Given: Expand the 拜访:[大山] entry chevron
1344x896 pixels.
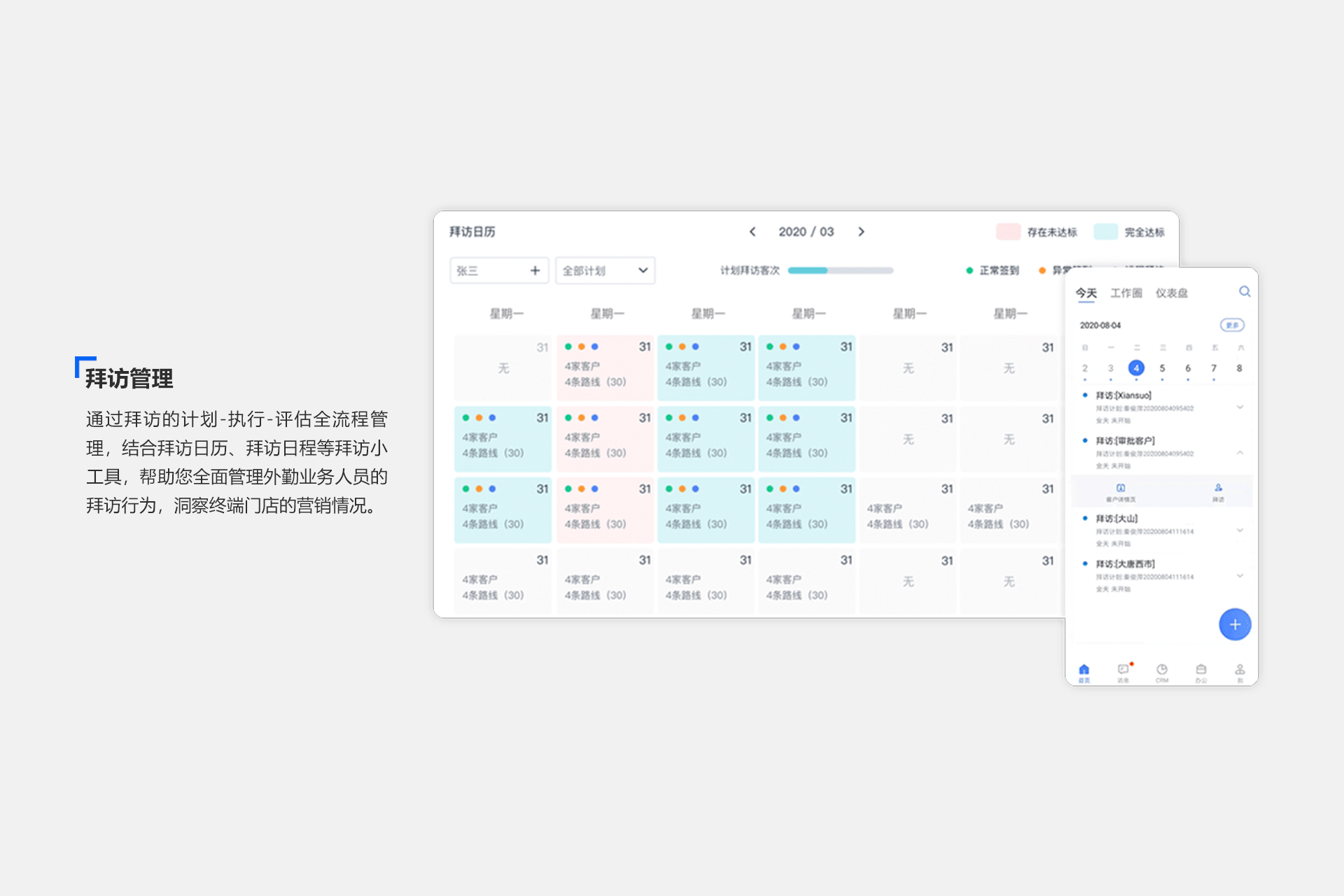Looking at the screenshot, I should [x=1240, y=530].
